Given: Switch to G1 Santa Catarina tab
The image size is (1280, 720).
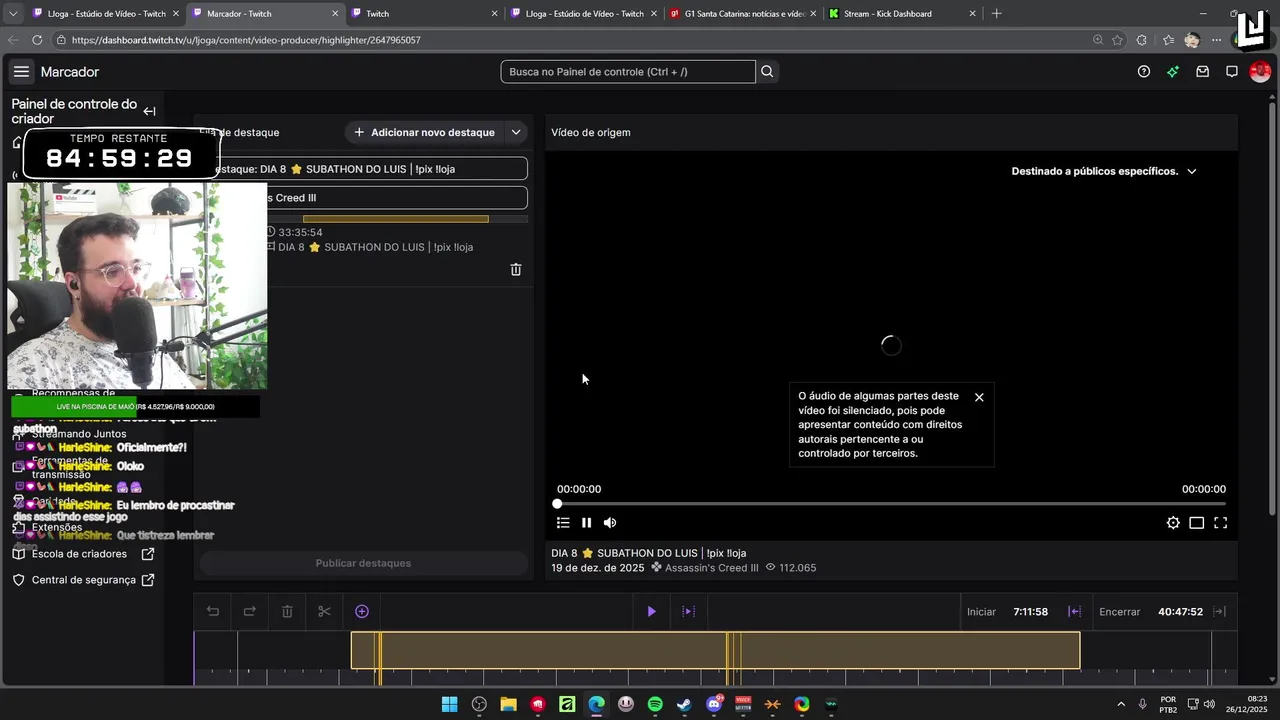Looking at the screenshot, I should pos(743,14).
